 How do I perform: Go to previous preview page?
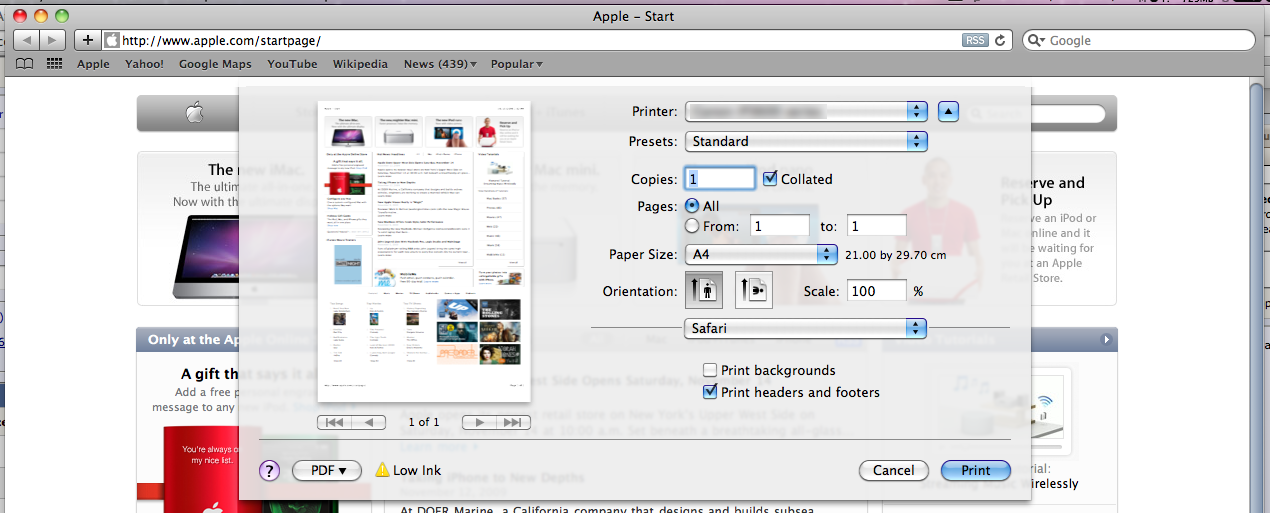(368, 422)
